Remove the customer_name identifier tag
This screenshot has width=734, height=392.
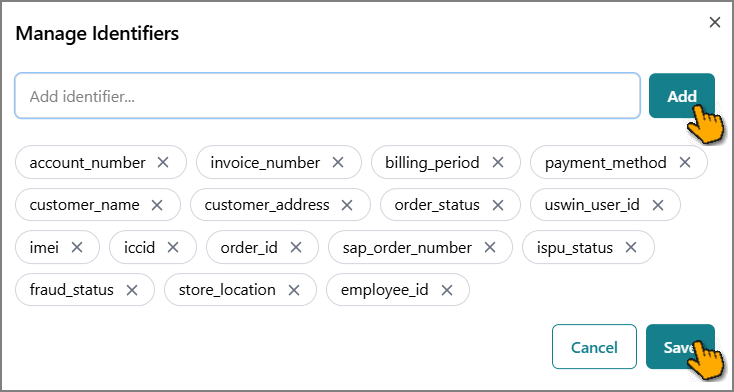pos(157,205)
